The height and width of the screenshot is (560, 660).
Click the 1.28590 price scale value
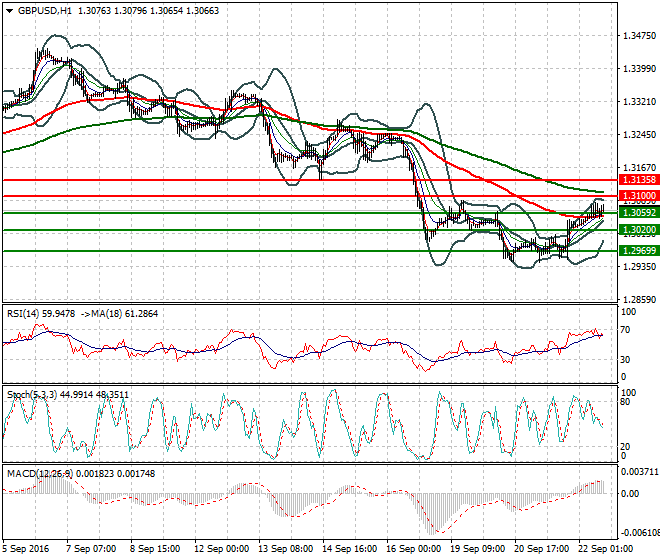coord(639,299)
